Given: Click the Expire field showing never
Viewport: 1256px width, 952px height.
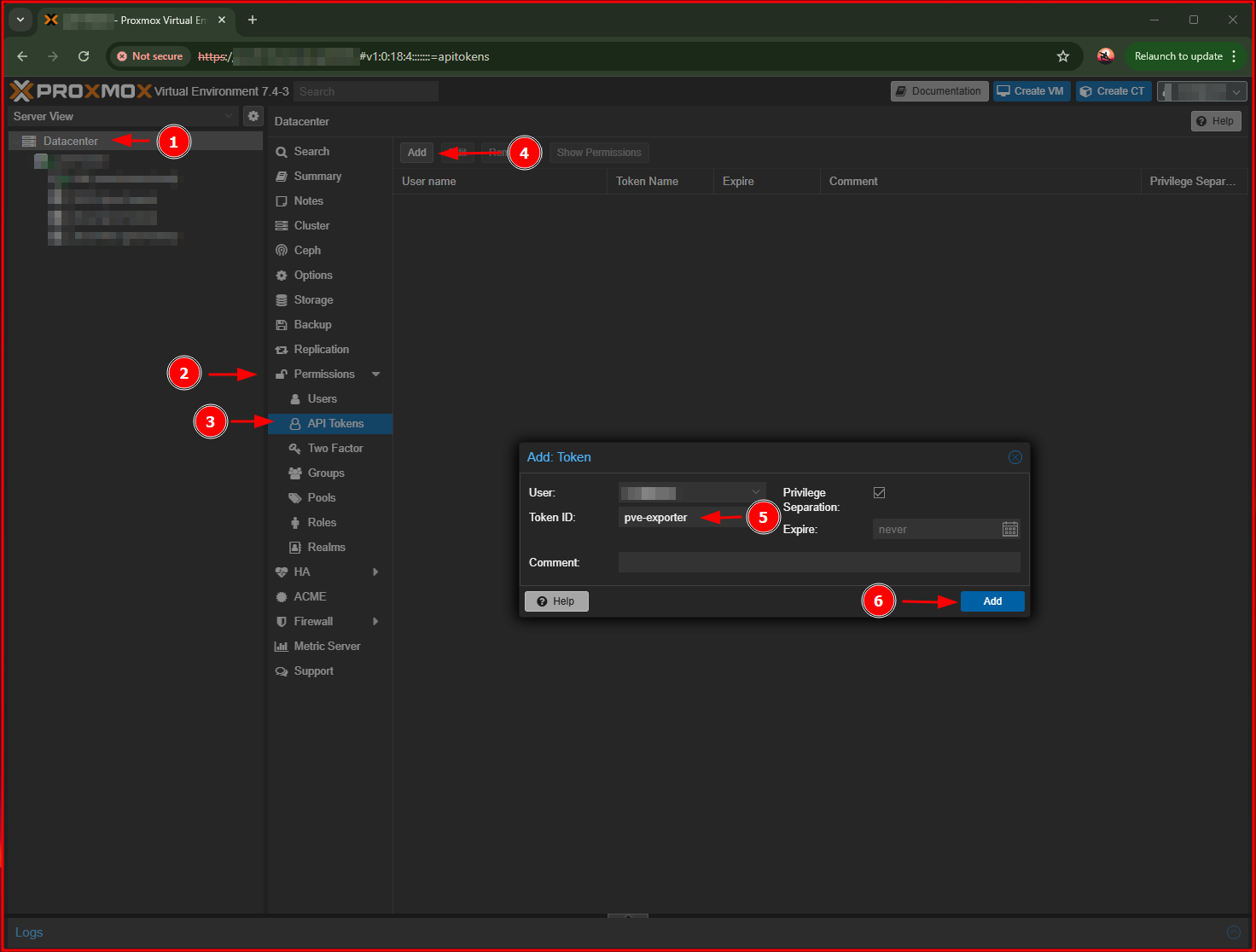Looking at the screenshot, I should coord(936,530).
